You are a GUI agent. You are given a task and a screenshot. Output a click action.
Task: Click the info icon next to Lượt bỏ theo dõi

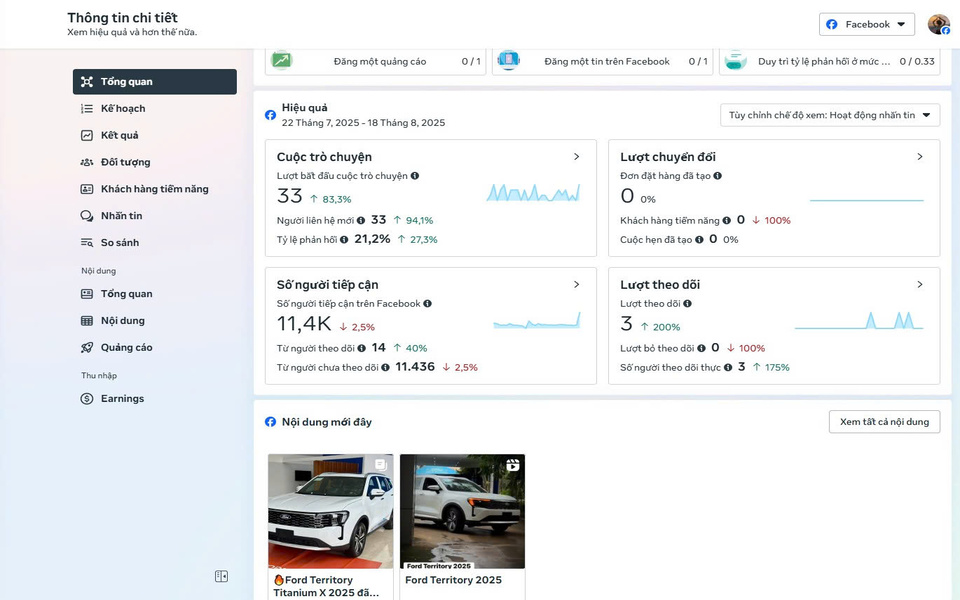[x=701, y=348]
